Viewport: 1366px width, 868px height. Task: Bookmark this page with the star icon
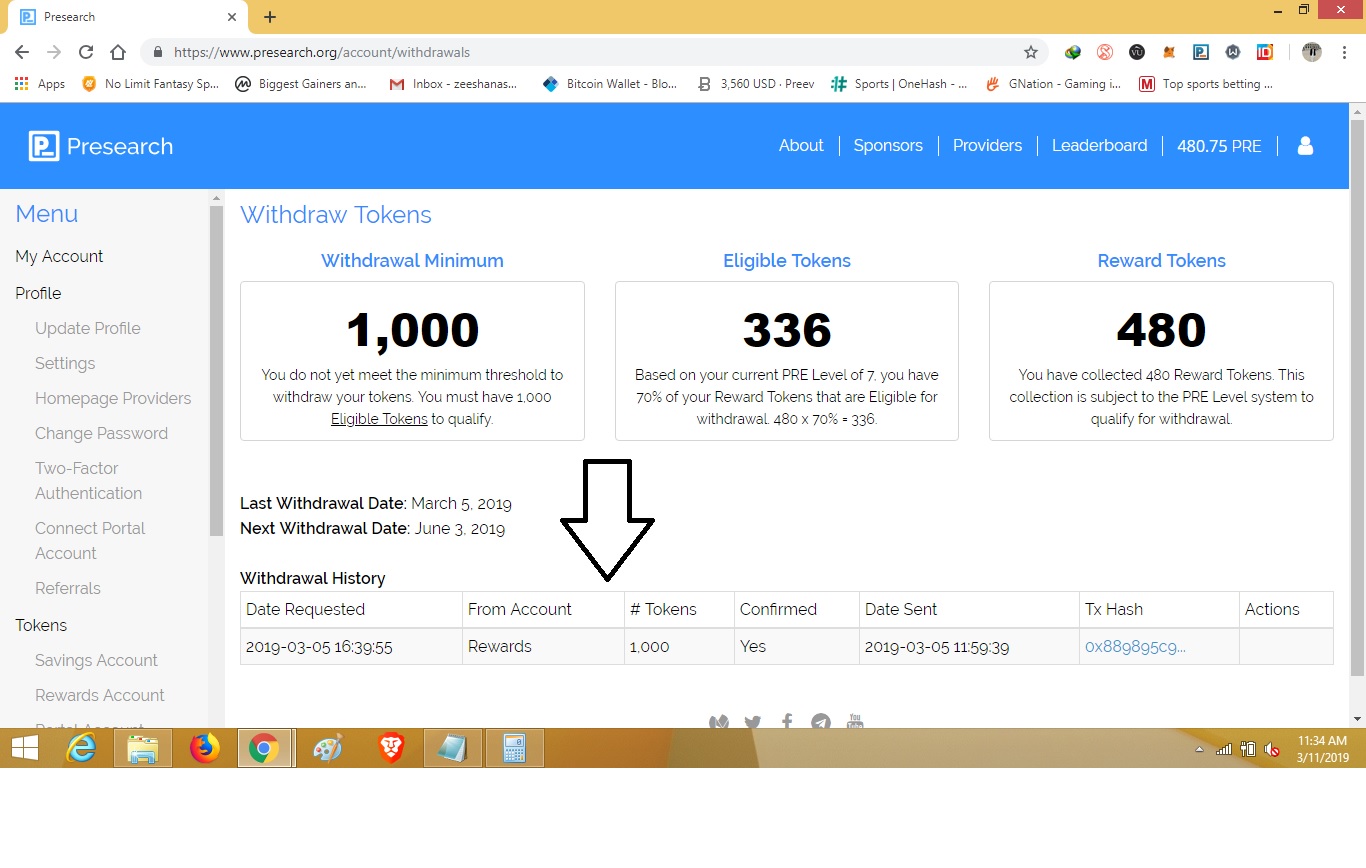[x=1031, y=52]
